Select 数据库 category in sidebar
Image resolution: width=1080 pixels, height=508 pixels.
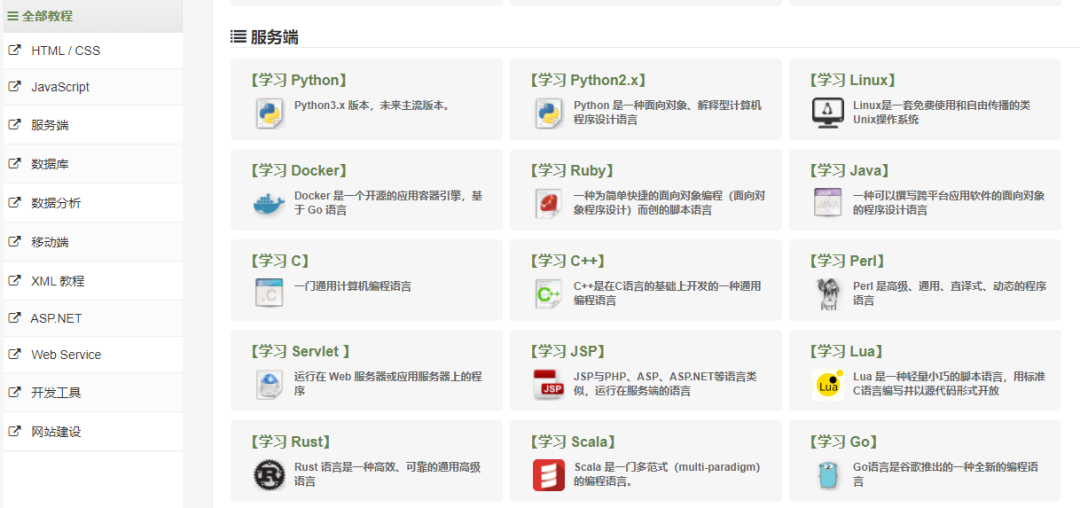[93, 163]
